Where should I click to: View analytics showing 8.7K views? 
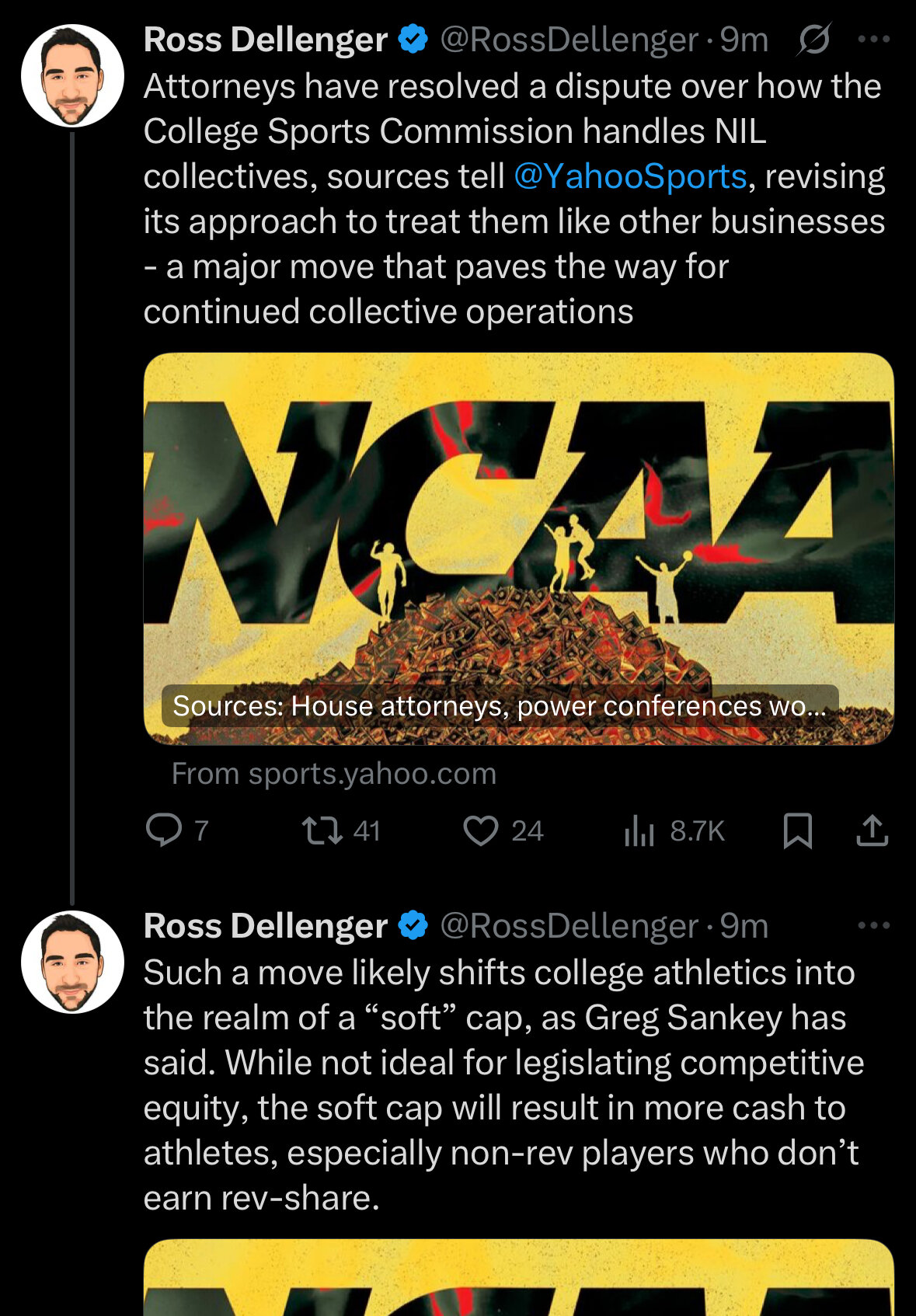tap(674, 830)
